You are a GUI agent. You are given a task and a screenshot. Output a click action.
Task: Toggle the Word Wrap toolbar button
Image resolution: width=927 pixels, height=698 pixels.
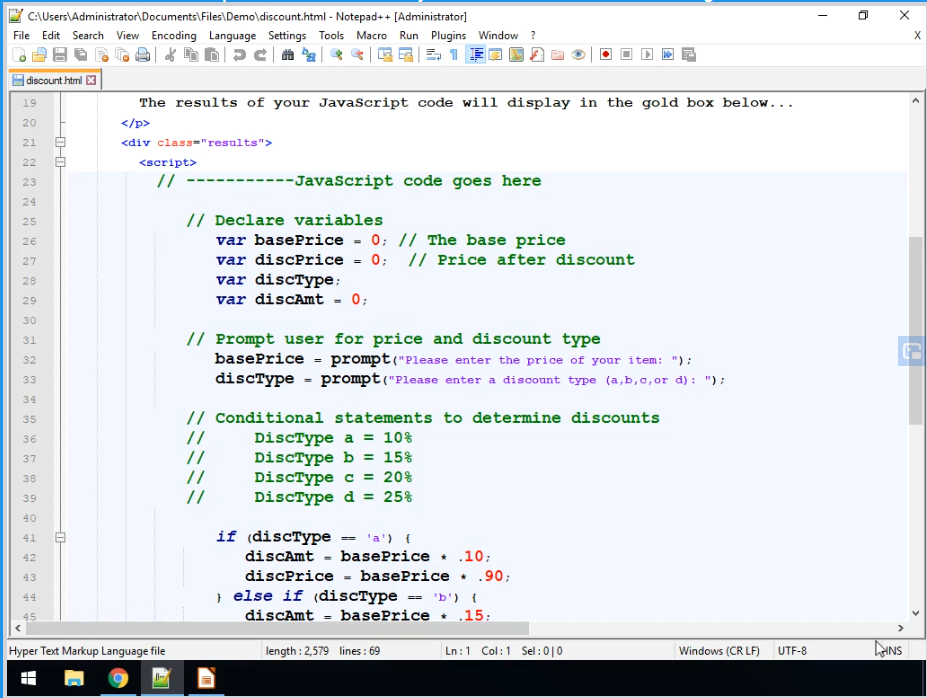tap(433, 55)
